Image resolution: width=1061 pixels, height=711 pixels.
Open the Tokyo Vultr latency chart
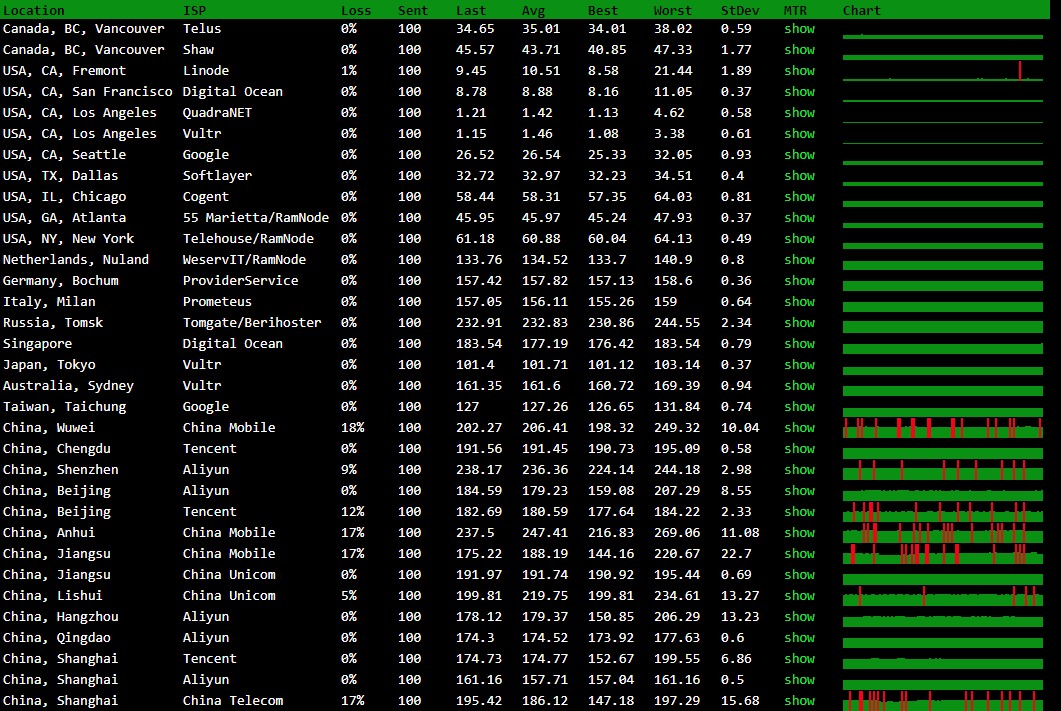[x=942, y=365]
